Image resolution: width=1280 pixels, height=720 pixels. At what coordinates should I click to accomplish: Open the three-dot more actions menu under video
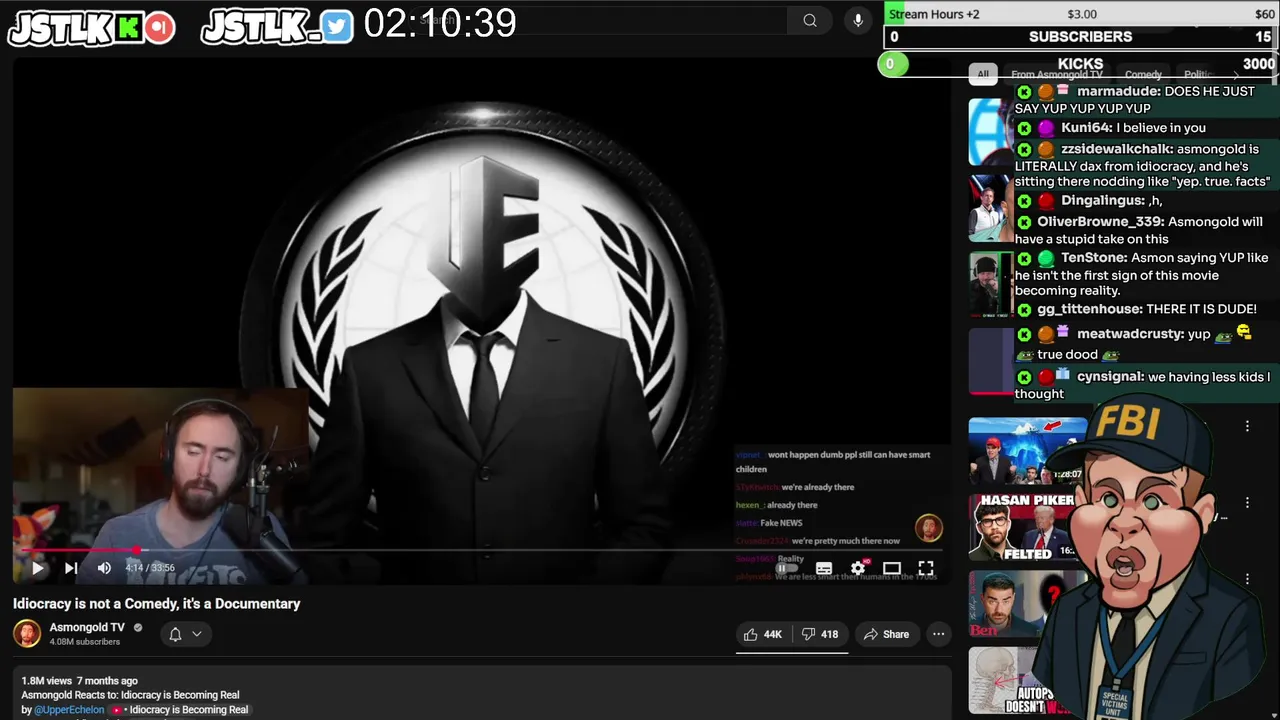click(x=938, y=634)
